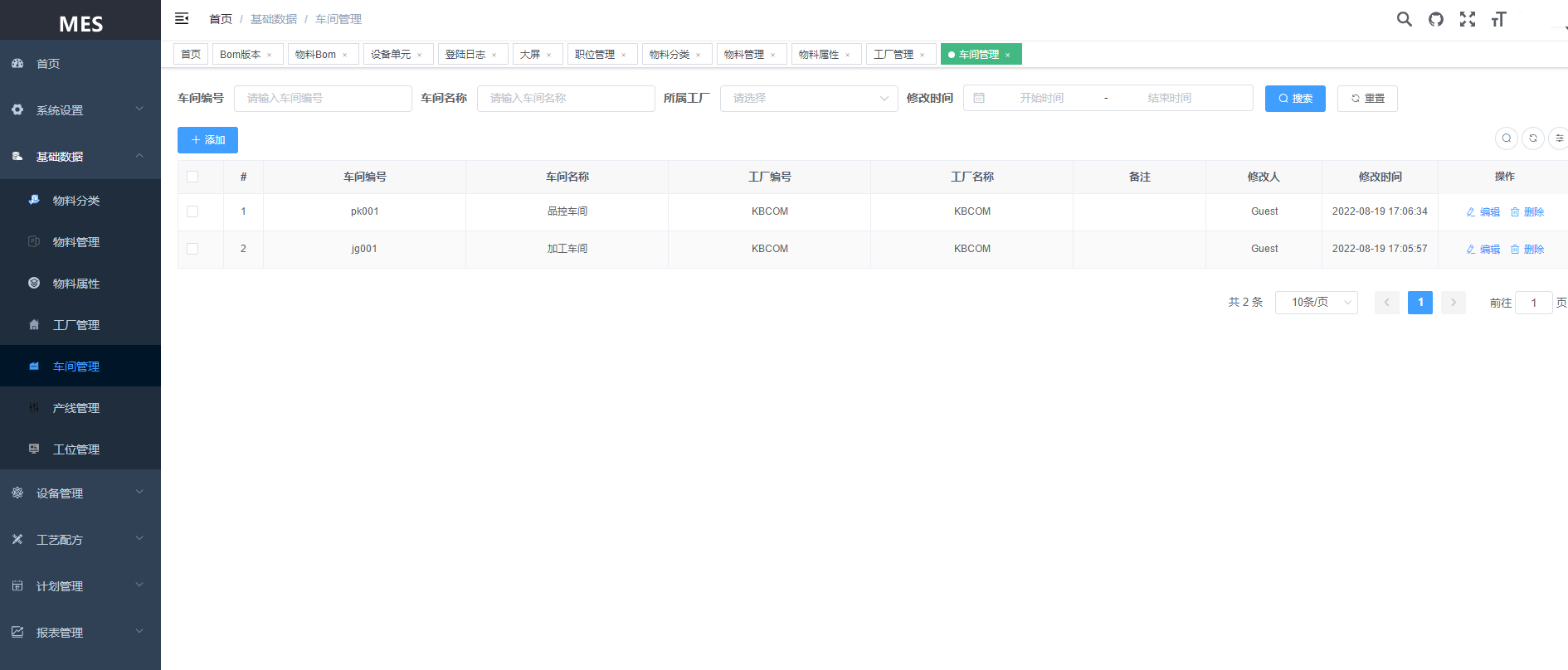Open the 10条/页 page size selector

coord(1316,303)
